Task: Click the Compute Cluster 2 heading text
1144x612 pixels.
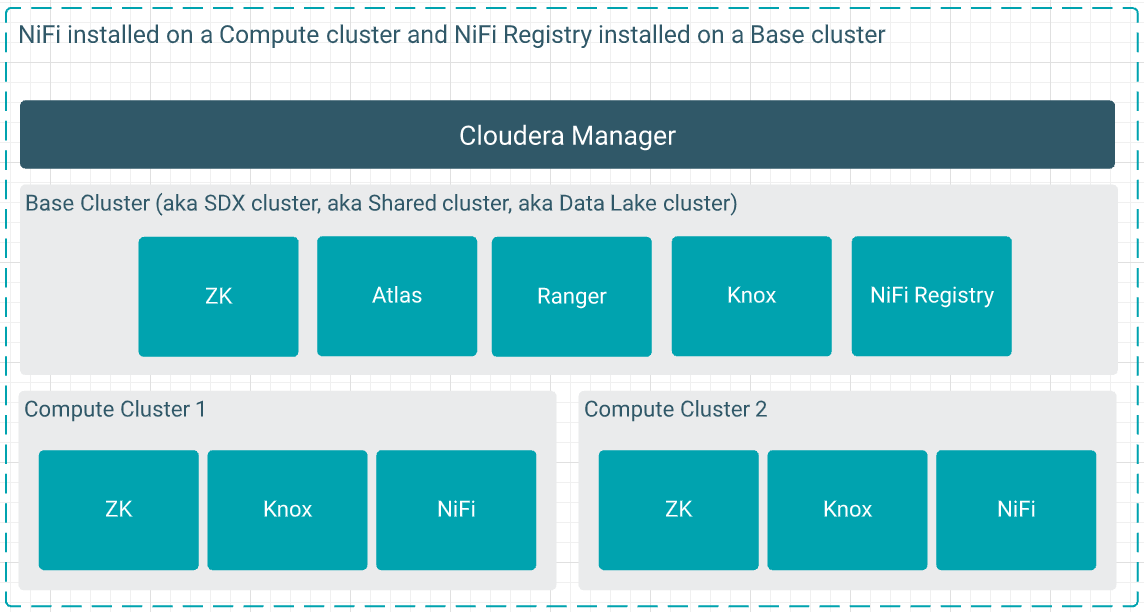Action: click(675, 409)
